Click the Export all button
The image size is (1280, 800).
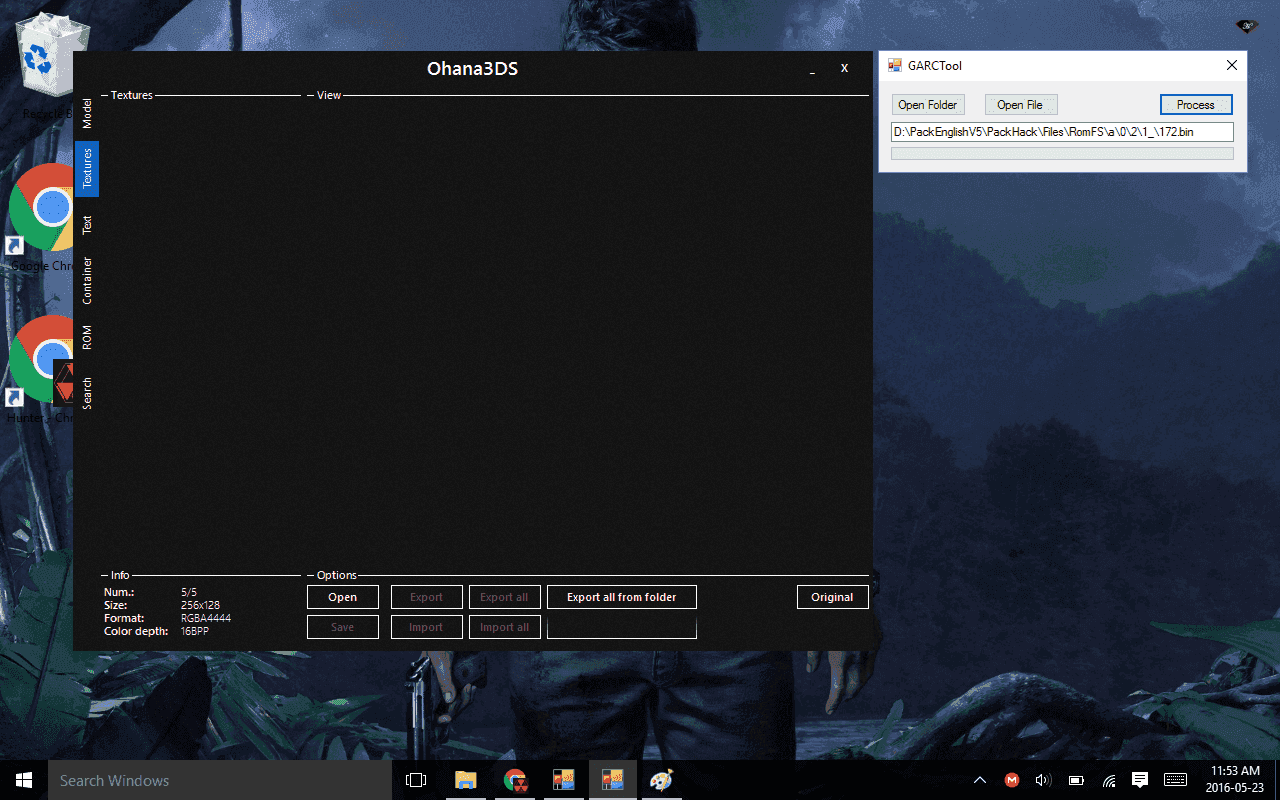click(x=504, y=597)
